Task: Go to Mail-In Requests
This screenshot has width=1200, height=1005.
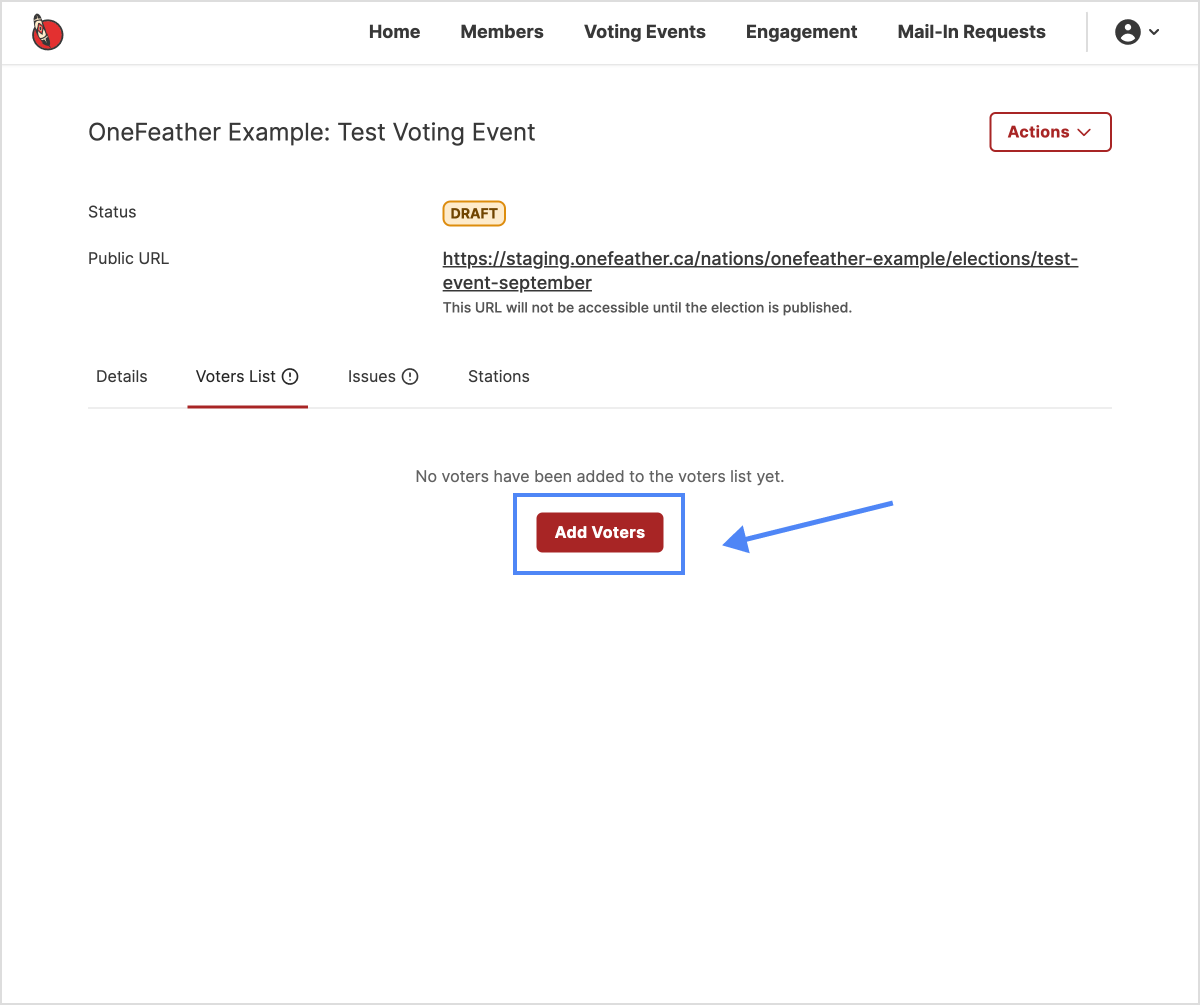Action: point(971,32)
